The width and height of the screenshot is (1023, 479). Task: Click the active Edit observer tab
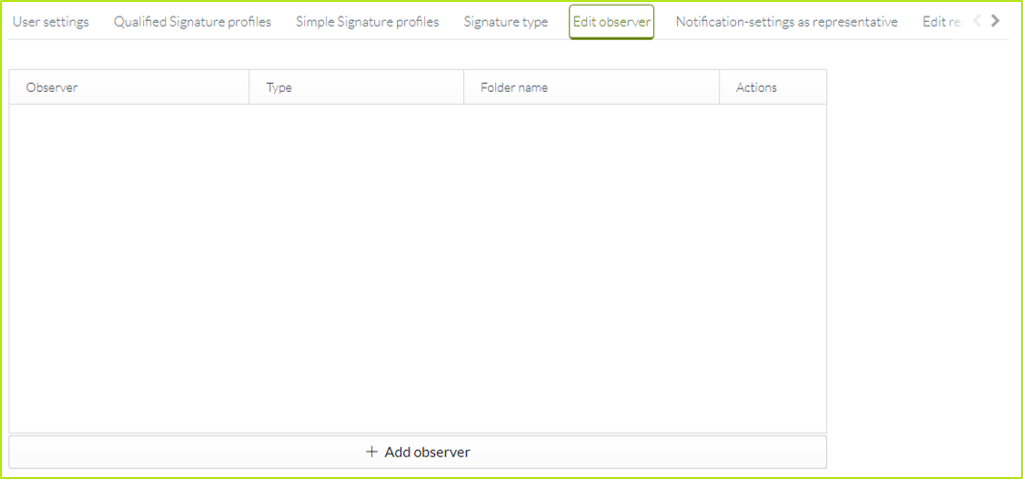coord(611,22)
